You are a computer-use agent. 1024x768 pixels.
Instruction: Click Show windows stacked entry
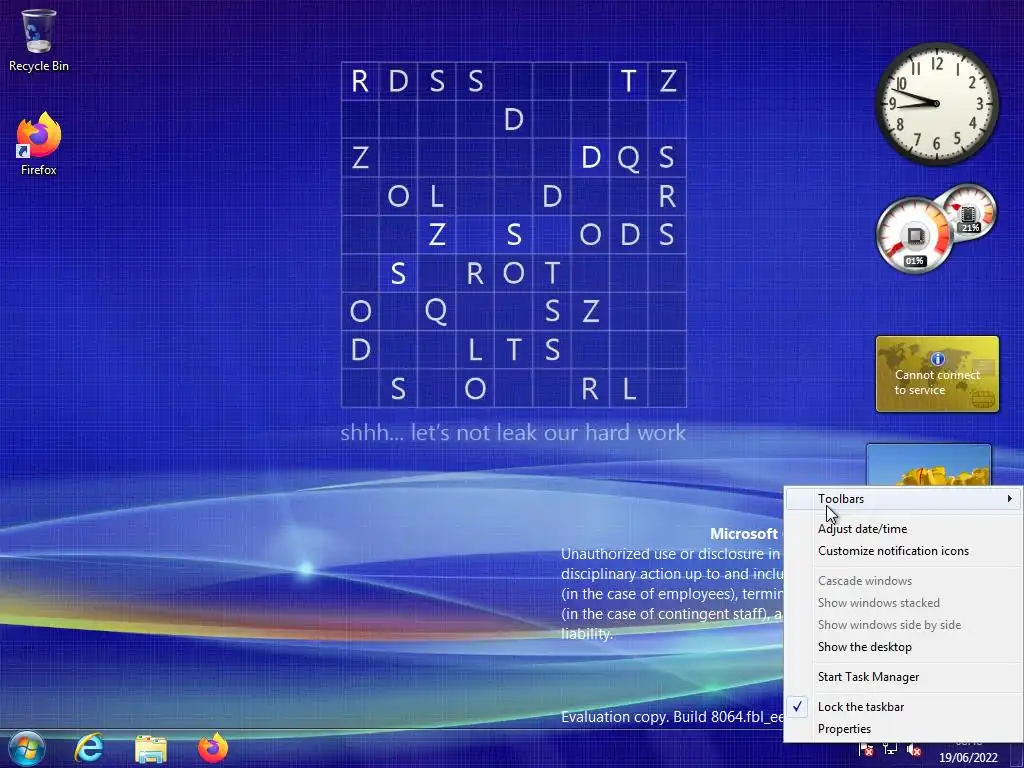point(903,603)
